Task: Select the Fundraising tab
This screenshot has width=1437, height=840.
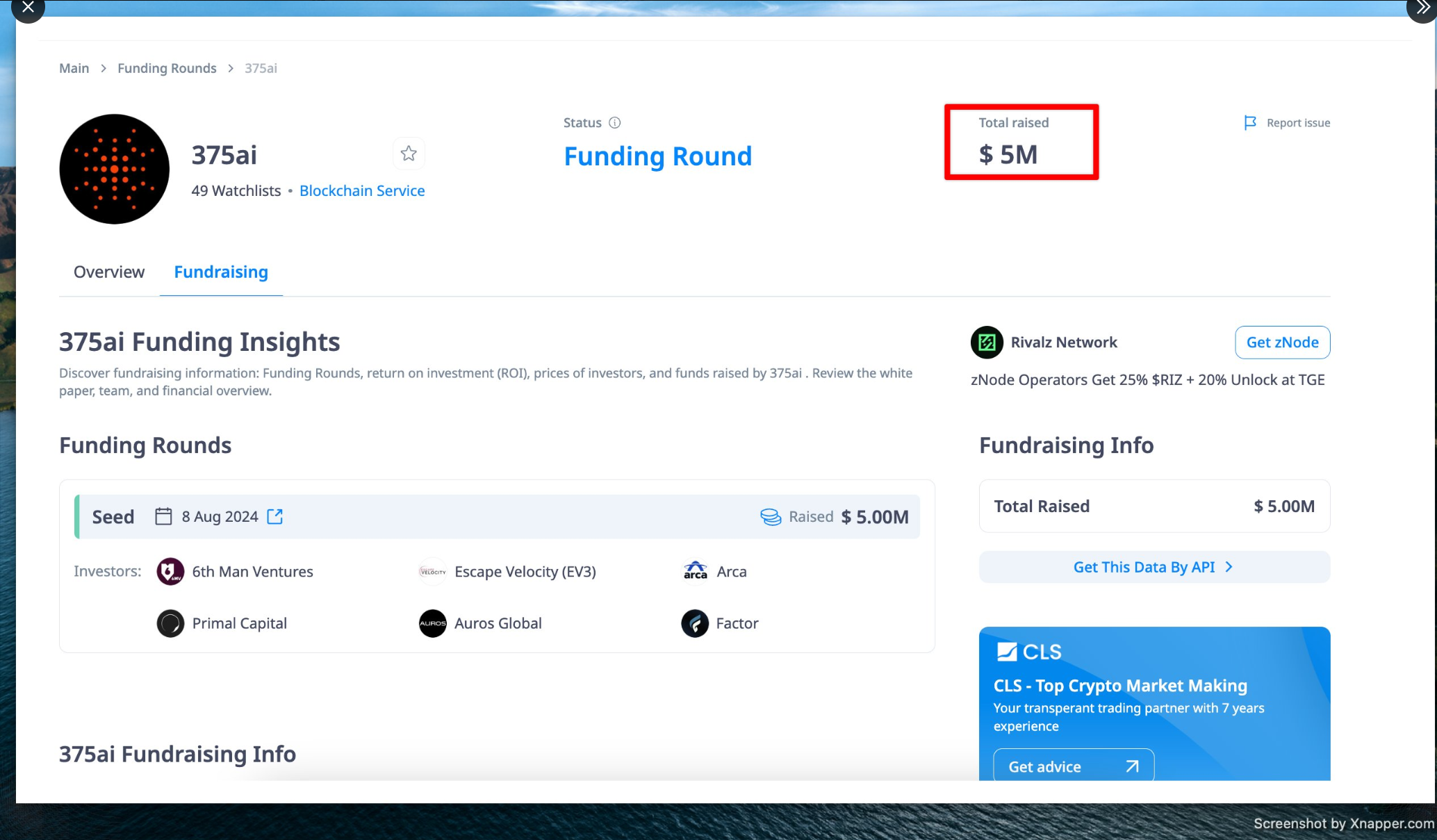Action: pos(221,272)
